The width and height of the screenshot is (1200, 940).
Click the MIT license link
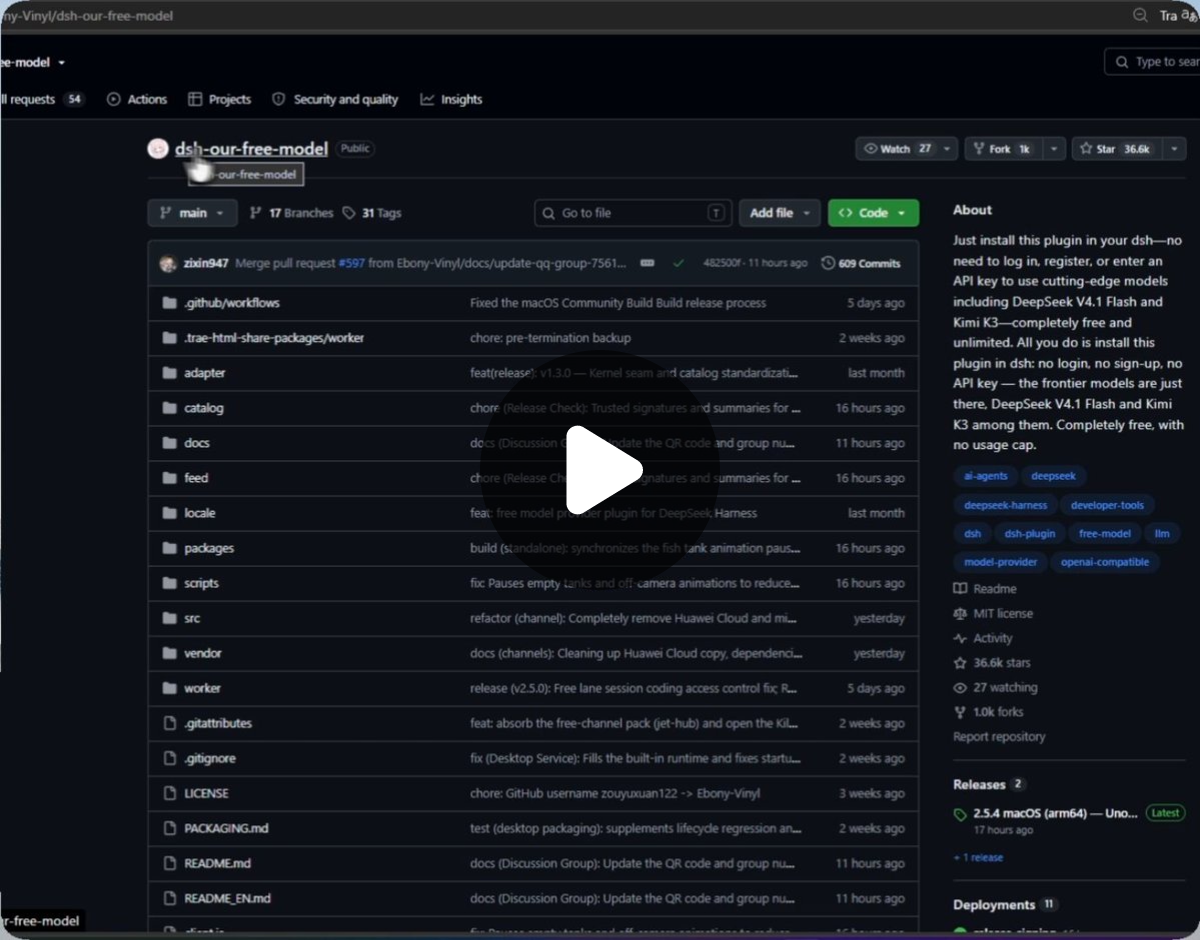pos(993,613)
